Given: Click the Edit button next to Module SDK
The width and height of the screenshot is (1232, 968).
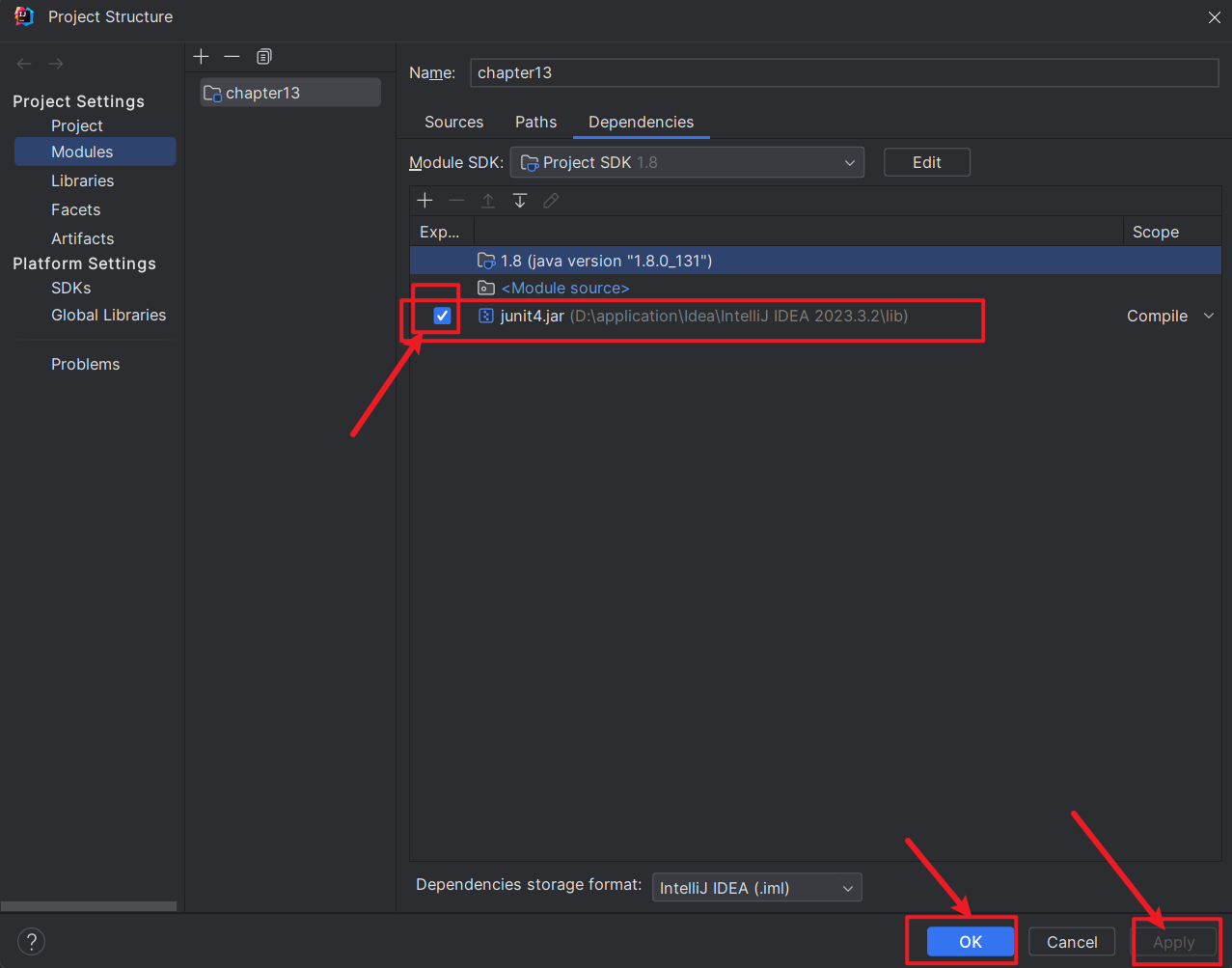Looking at the screenshot, I should point(925,161).
